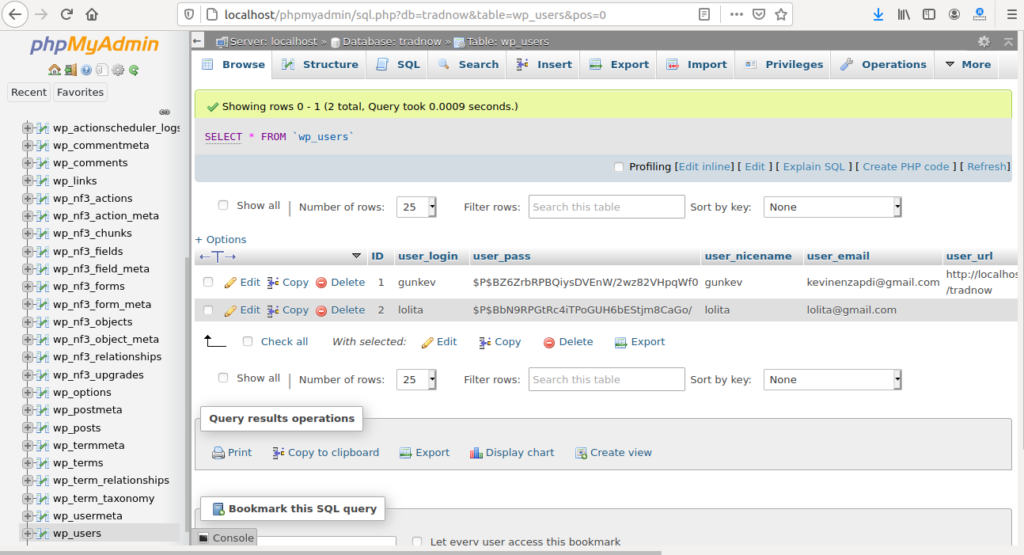Screen dimensions: 1024x555
Task: Expand wp_posts tree node
Action: 27,428
